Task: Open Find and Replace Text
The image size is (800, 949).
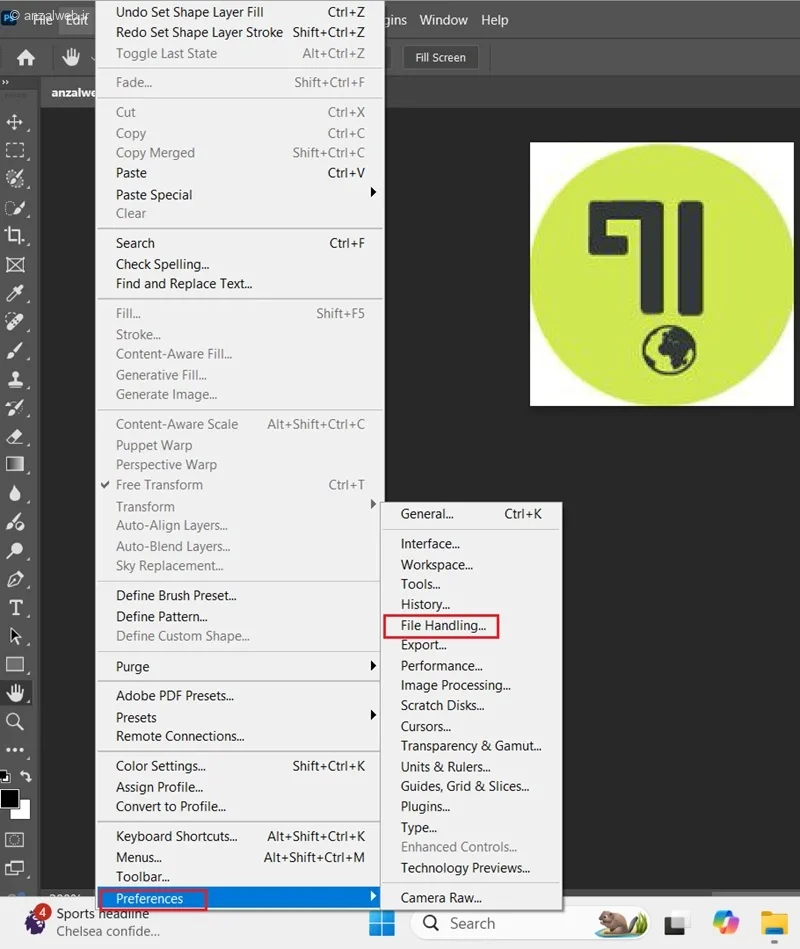Action: (x=239, y=283)
